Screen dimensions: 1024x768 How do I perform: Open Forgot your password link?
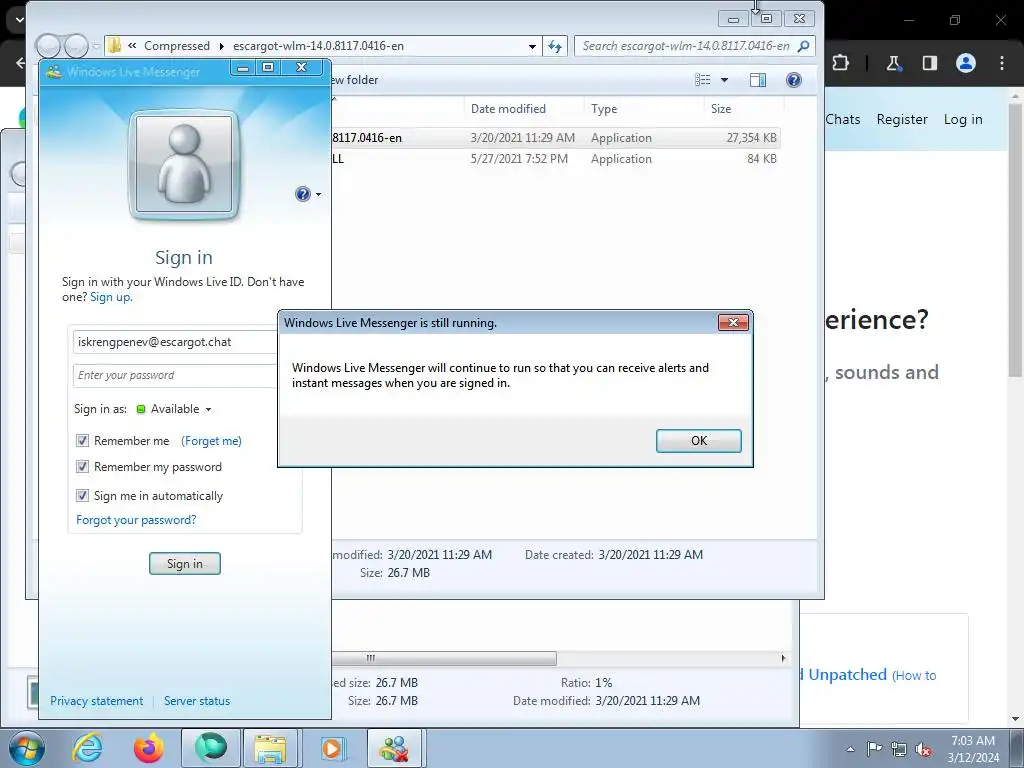click(136, 520)
